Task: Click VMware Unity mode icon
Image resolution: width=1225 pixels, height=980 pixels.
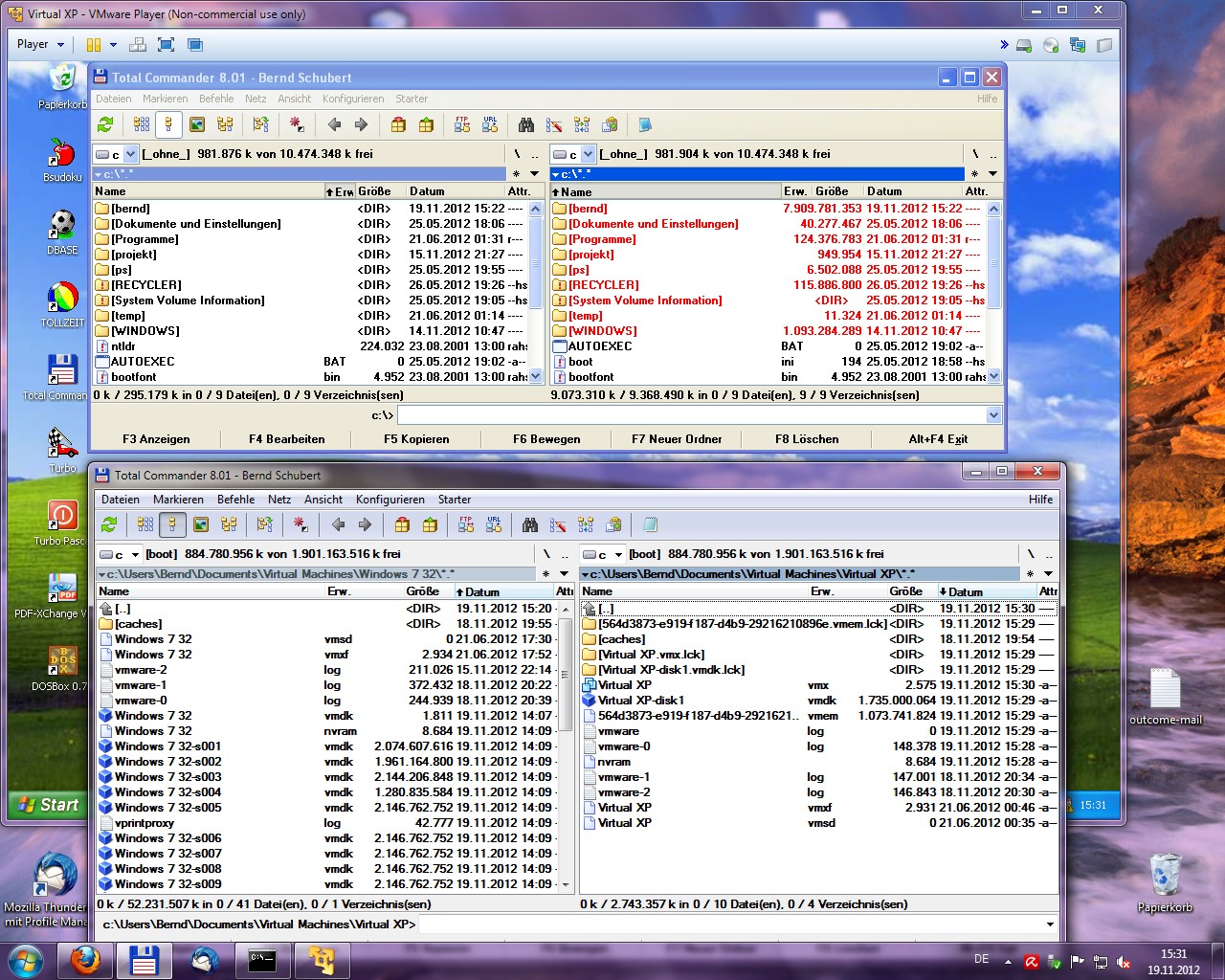Action: [195, 45]
